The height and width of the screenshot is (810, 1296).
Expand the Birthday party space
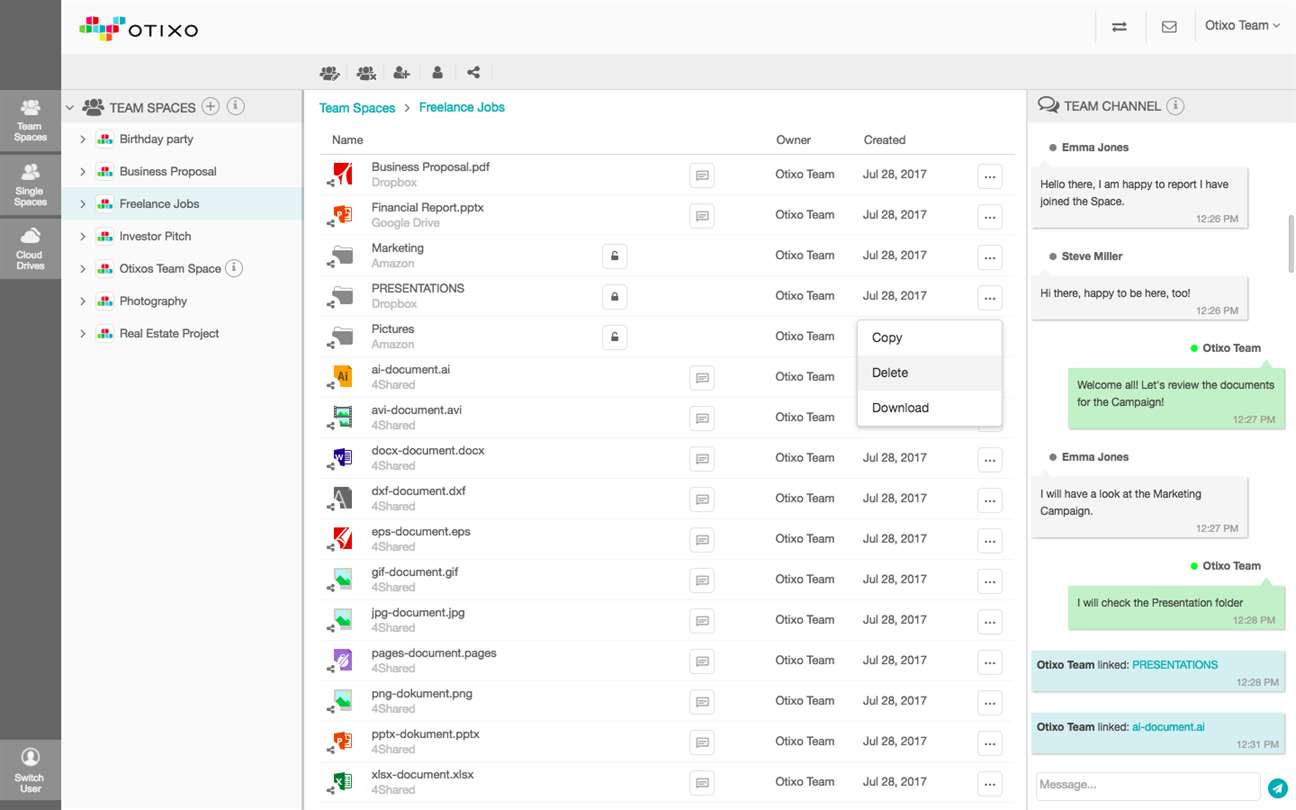coord(83,139)
